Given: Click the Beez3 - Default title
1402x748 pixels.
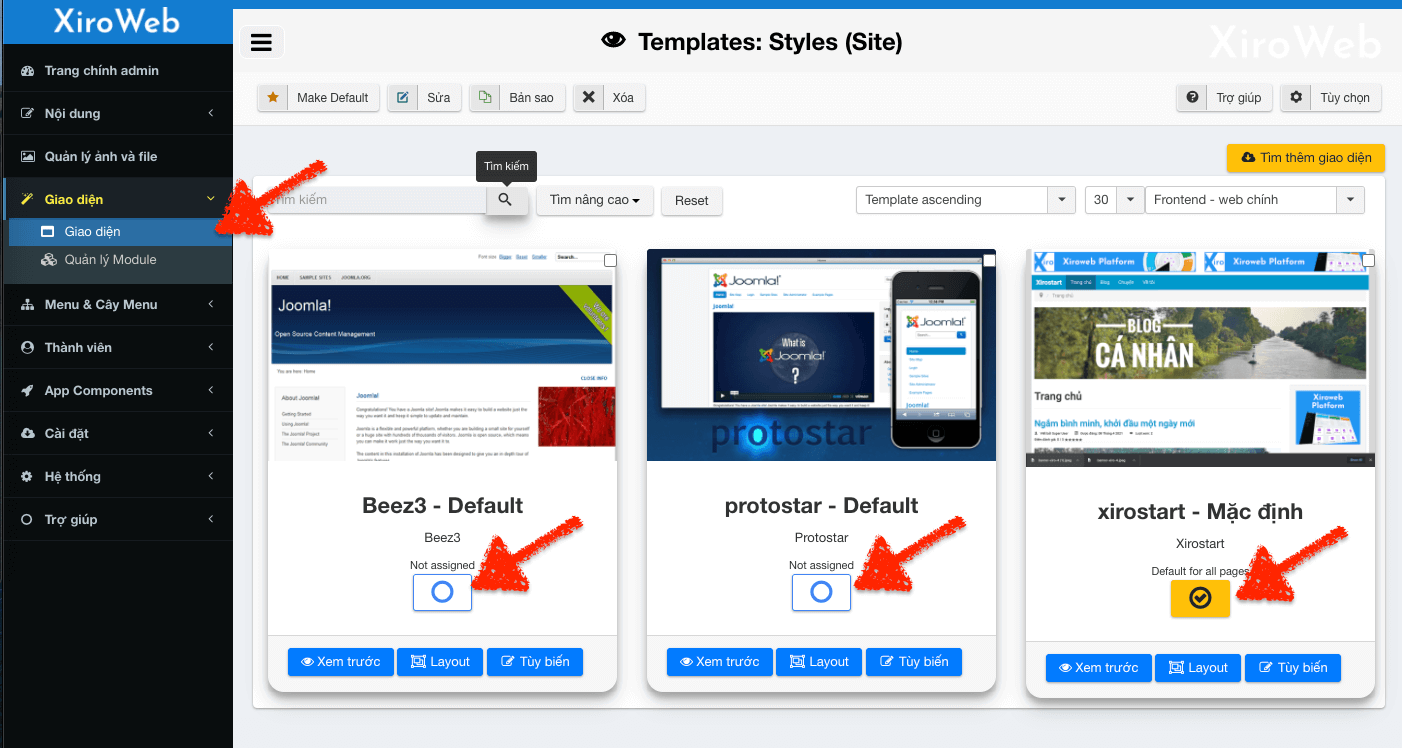Looking at the screenshot, I should pyautogui.click(x=442, y=506).
